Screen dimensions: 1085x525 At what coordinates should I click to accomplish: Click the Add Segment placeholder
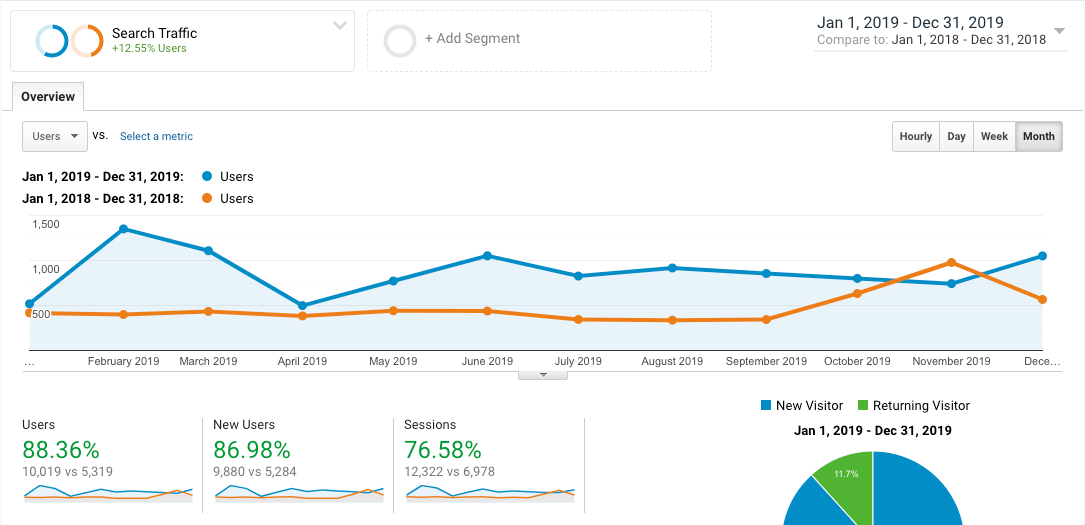539,41
